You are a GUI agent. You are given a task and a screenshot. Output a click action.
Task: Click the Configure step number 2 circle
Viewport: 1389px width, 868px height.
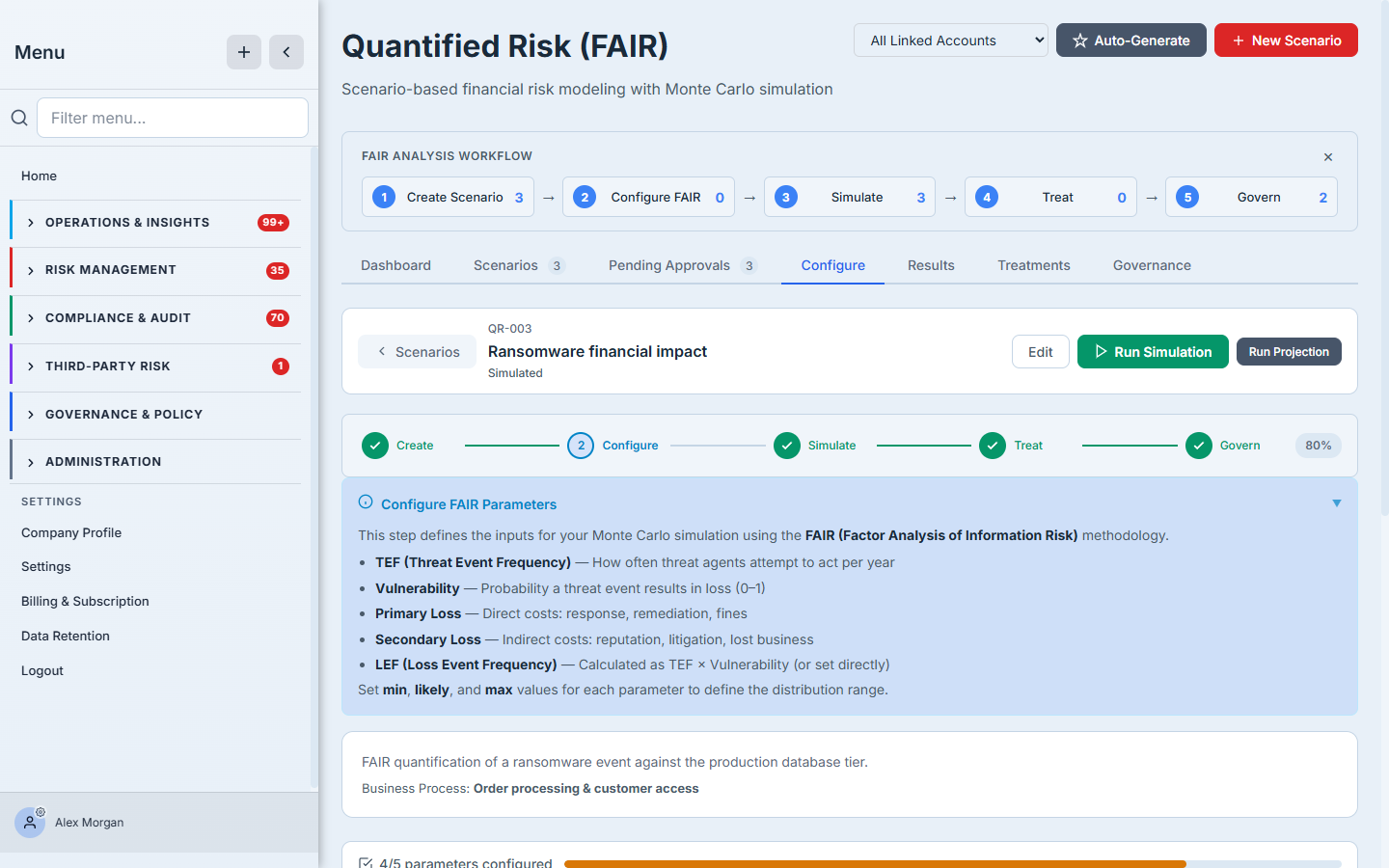coord(581,446)
